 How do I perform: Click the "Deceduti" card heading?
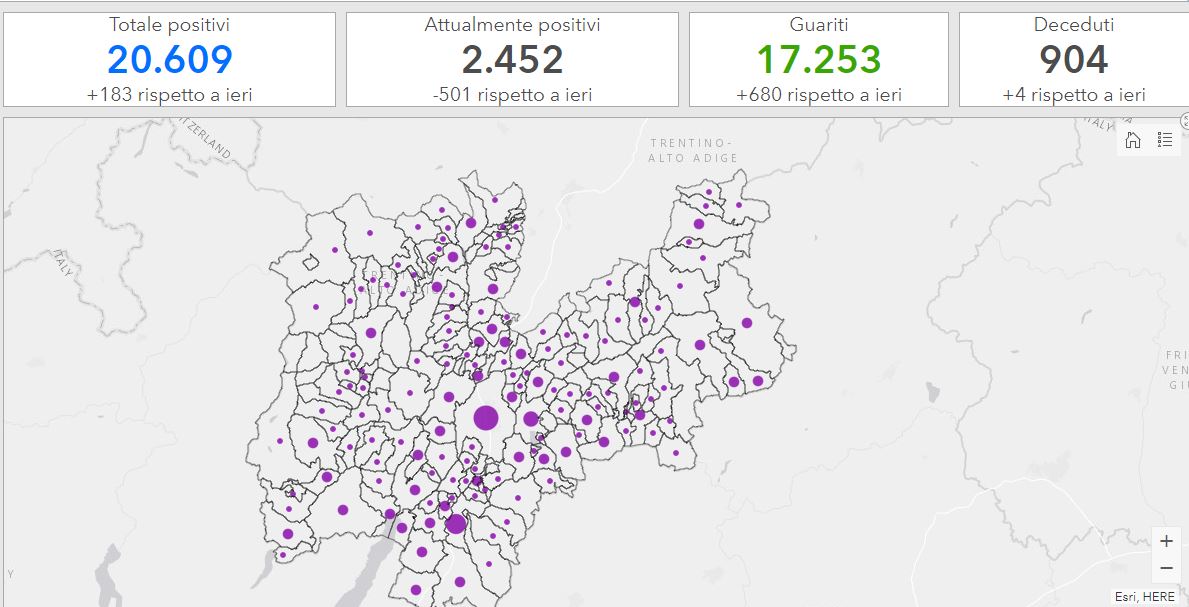[x=1073, y=25]
